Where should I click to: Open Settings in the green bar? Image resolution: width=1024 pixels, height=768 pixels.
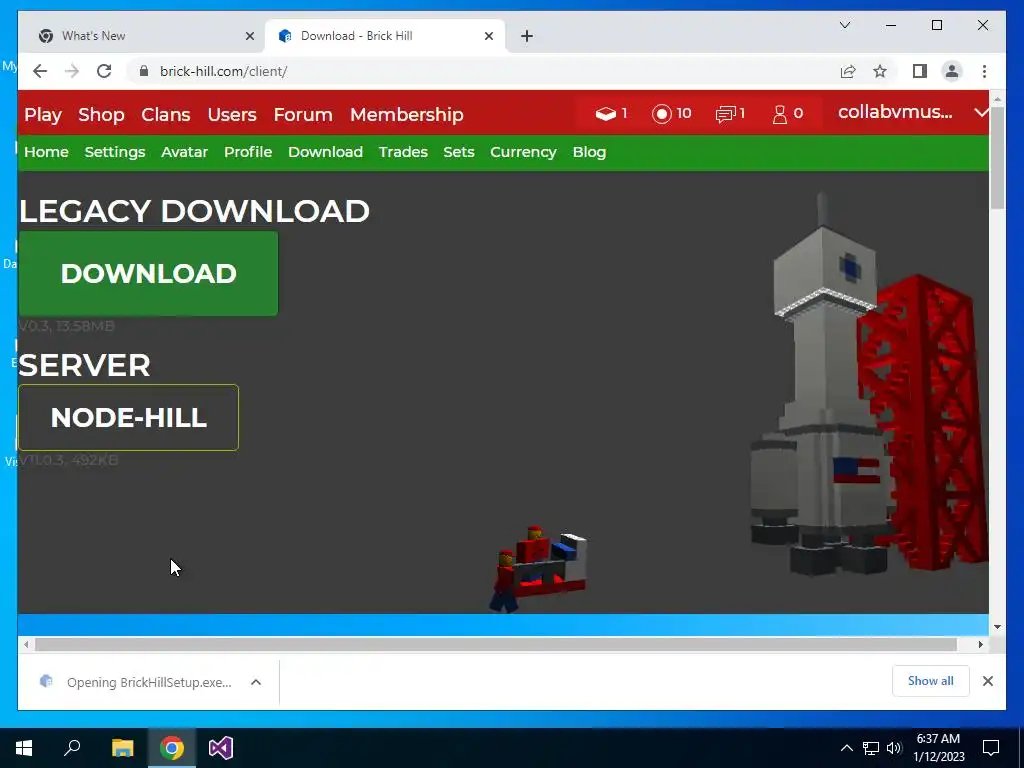115,152
